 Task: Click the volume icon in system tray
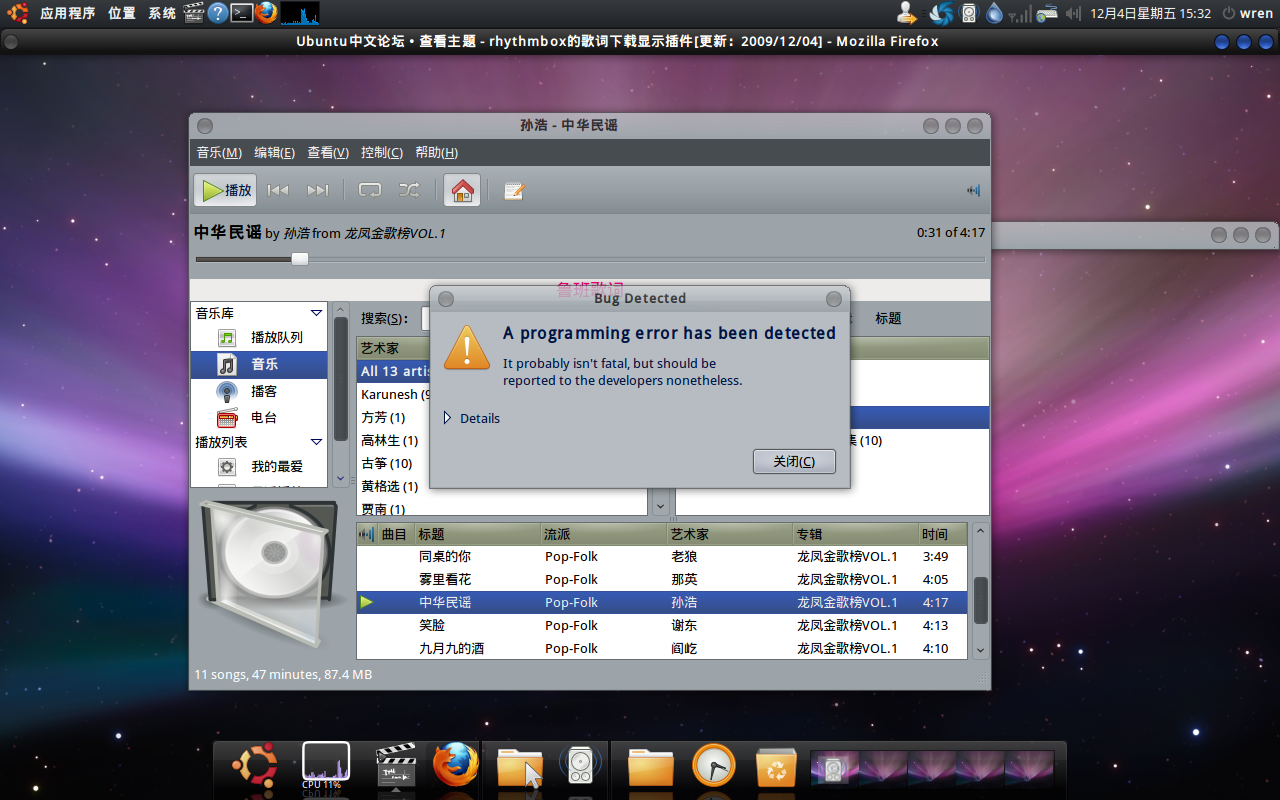tap(1074, 14)
